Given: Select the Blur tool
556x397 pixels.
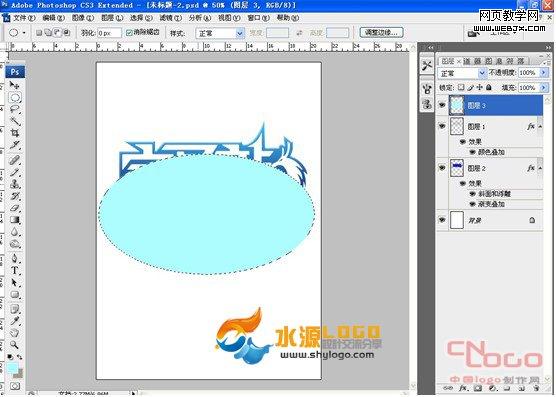Looking at the screenshot, I should point(15,232).
